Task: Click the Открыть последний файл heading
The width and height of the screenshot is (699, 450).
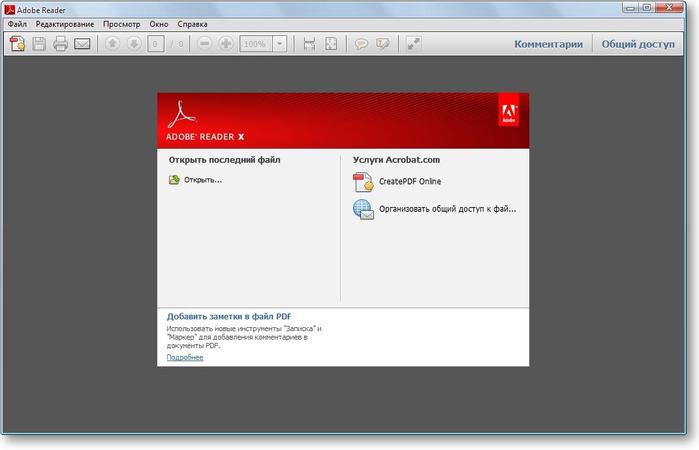Action: pyautogui.click(x=224, y=160)
